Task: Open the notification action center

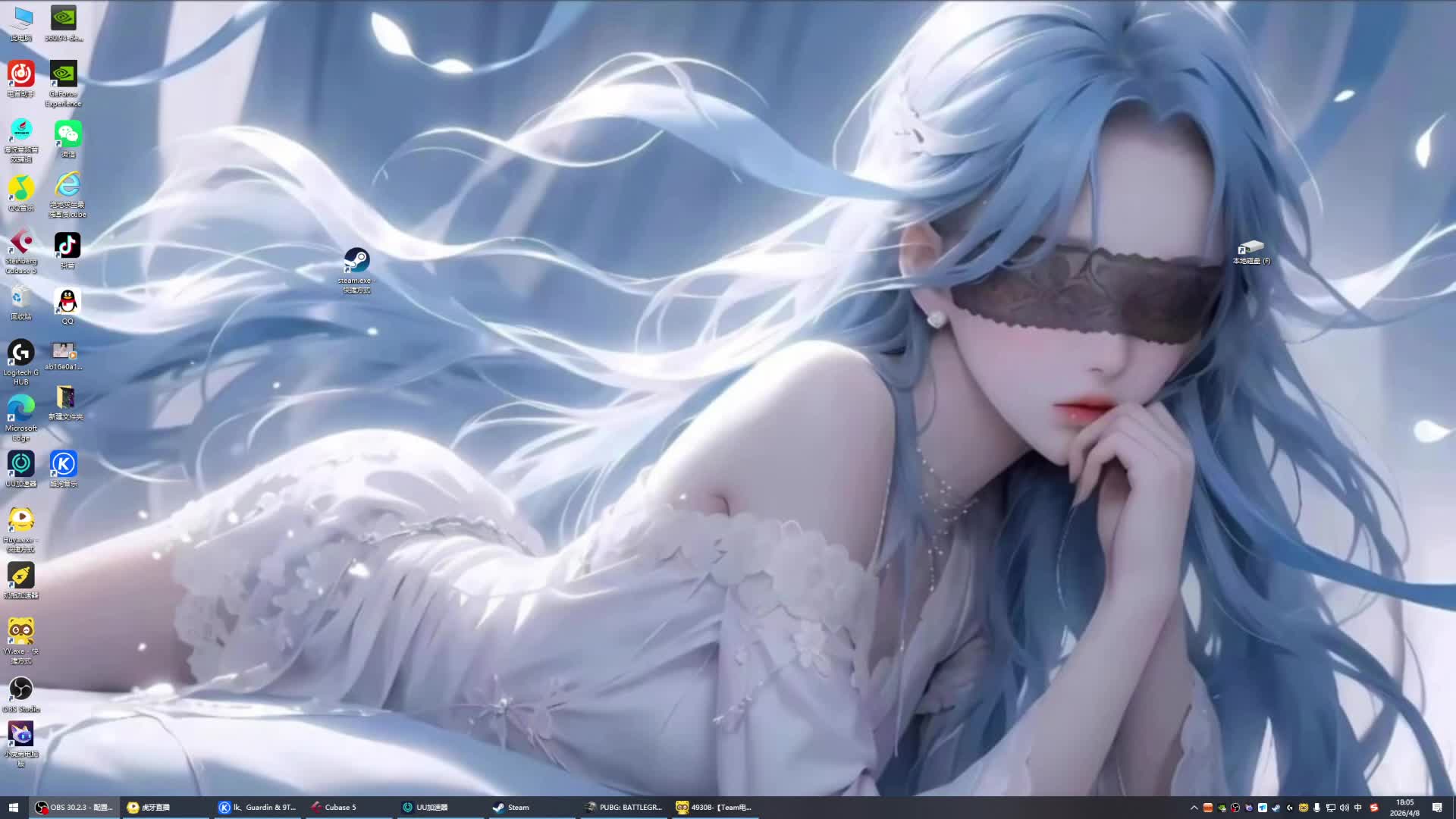Action: [1437, 808]
